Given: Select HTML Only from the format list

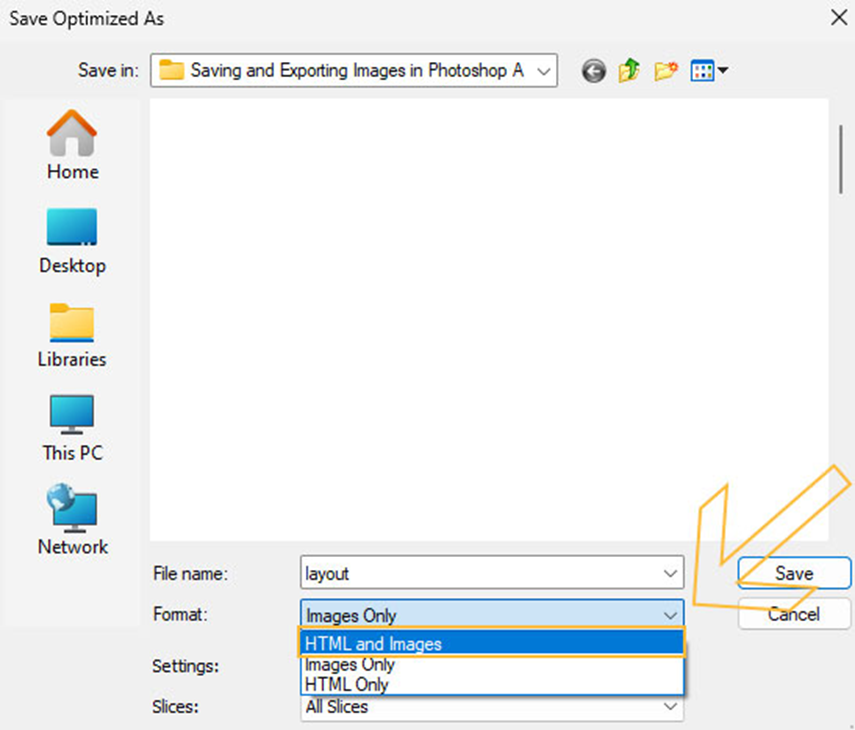Looking at the screenshot, I should [x=490, y=684].
